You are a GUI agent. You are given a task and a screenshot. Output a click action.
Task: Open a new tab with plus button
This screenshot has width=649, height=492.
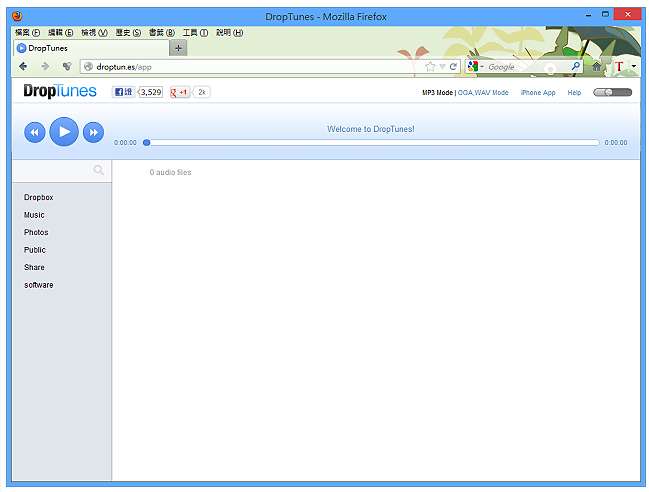point(178,48)
